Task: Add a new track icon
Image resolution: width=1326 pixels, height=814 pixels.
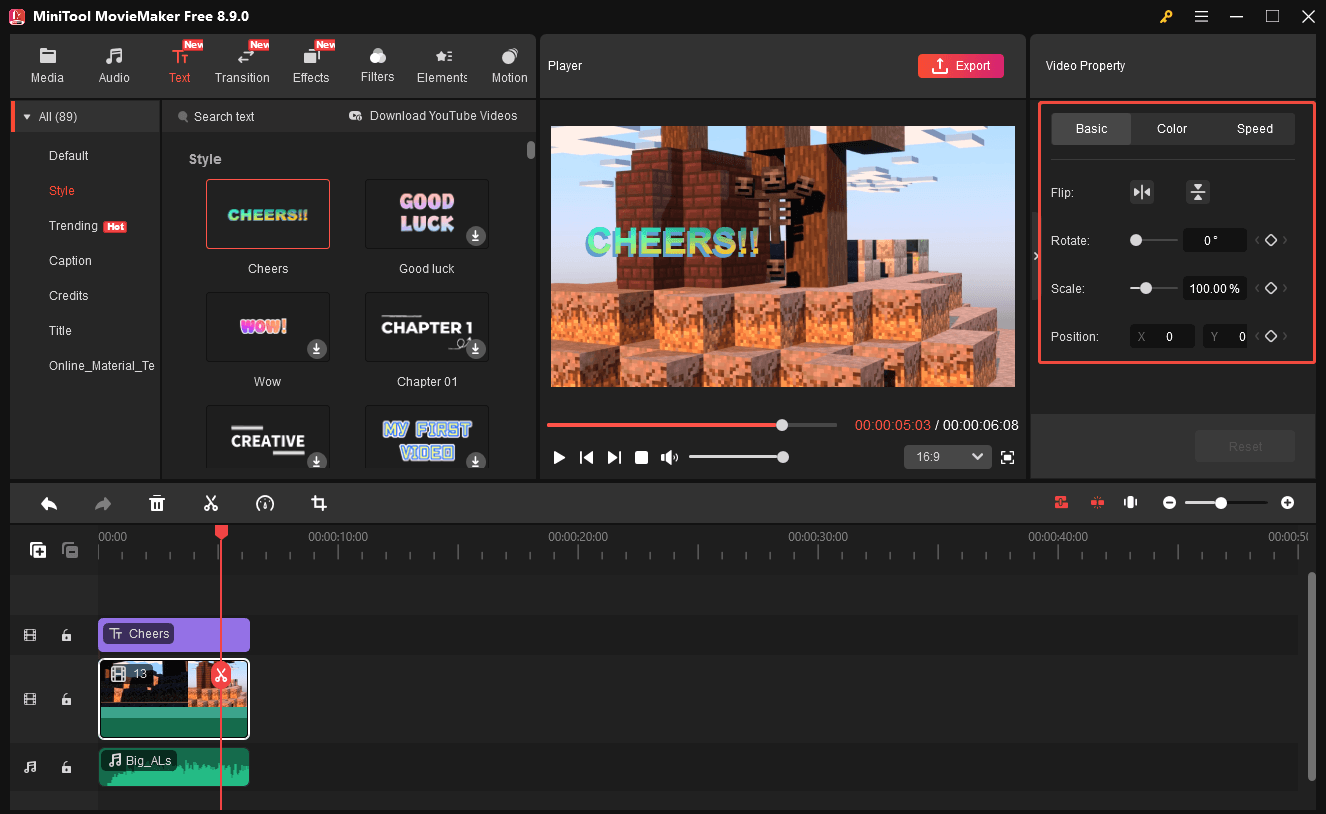Action: click(38, 550)
